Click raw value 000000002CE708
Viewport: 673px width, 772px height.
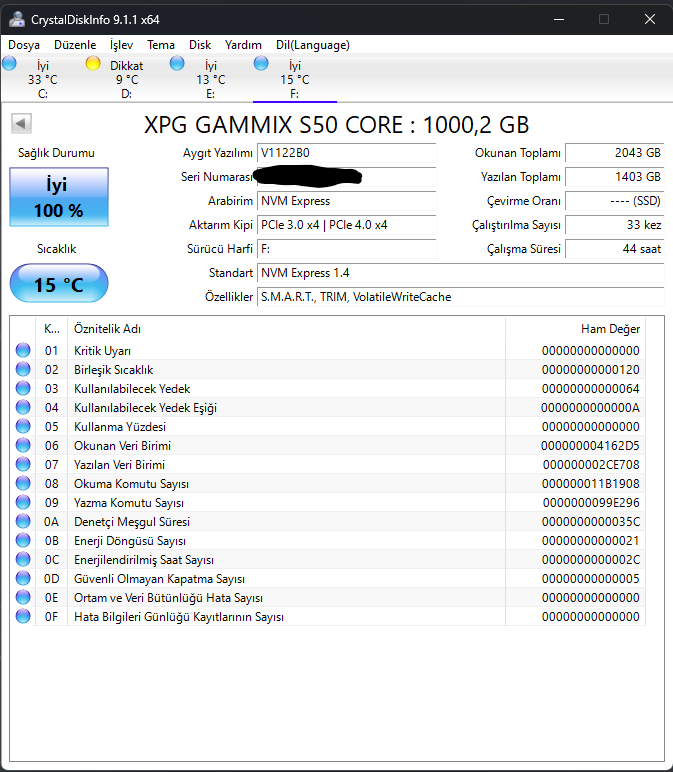tap(591, 465)
